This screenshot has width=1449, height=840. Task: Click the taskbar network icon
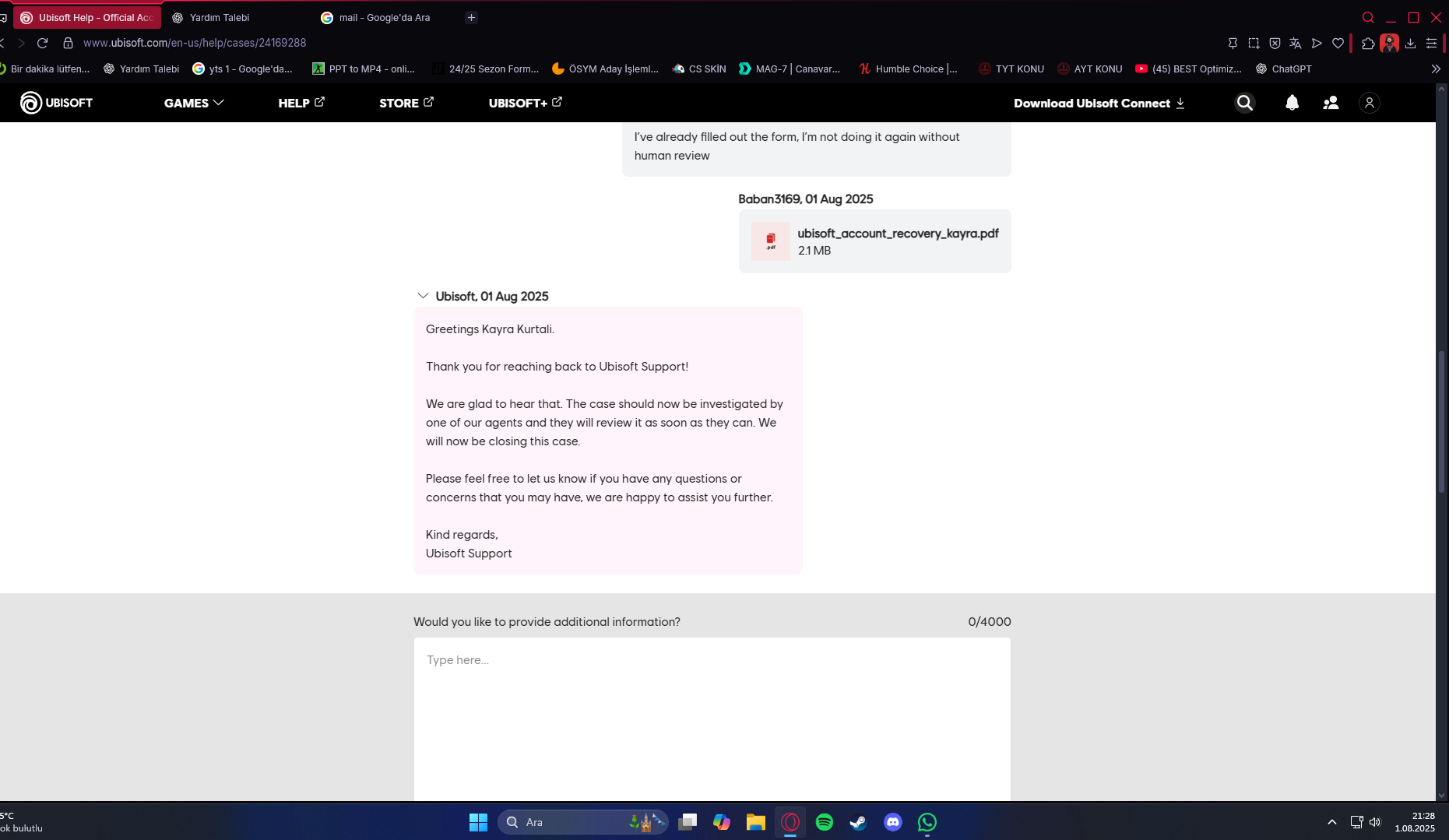click(1356, 822)
